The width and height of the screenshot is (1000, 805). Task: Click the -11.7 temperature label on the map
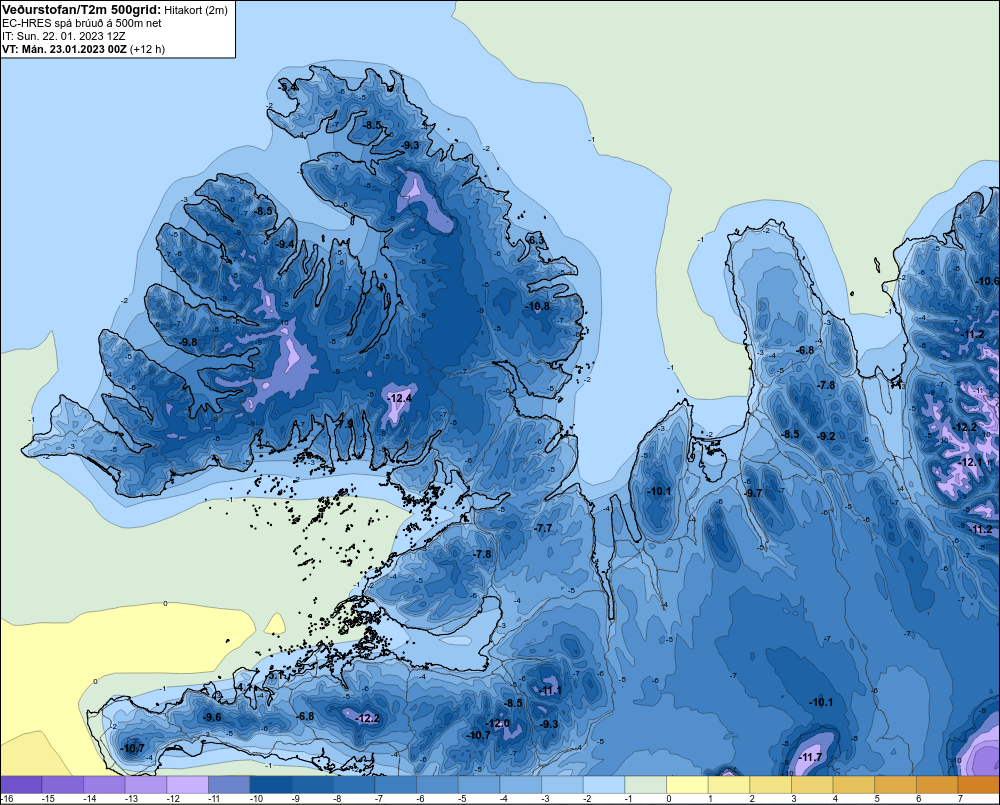point(810,757)
